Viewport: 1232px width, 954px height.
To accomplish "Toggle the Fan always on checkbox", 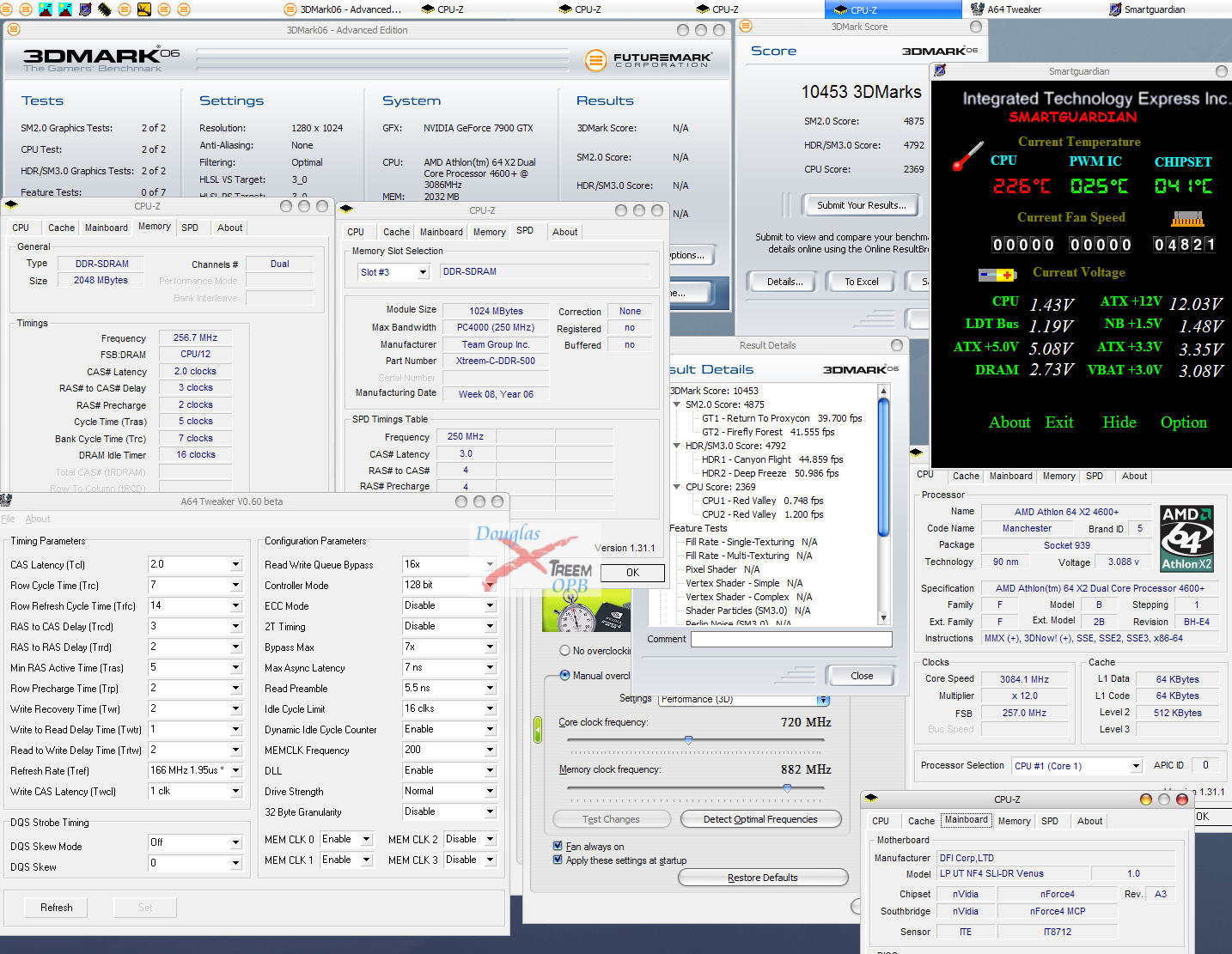I will pos(558,846).
